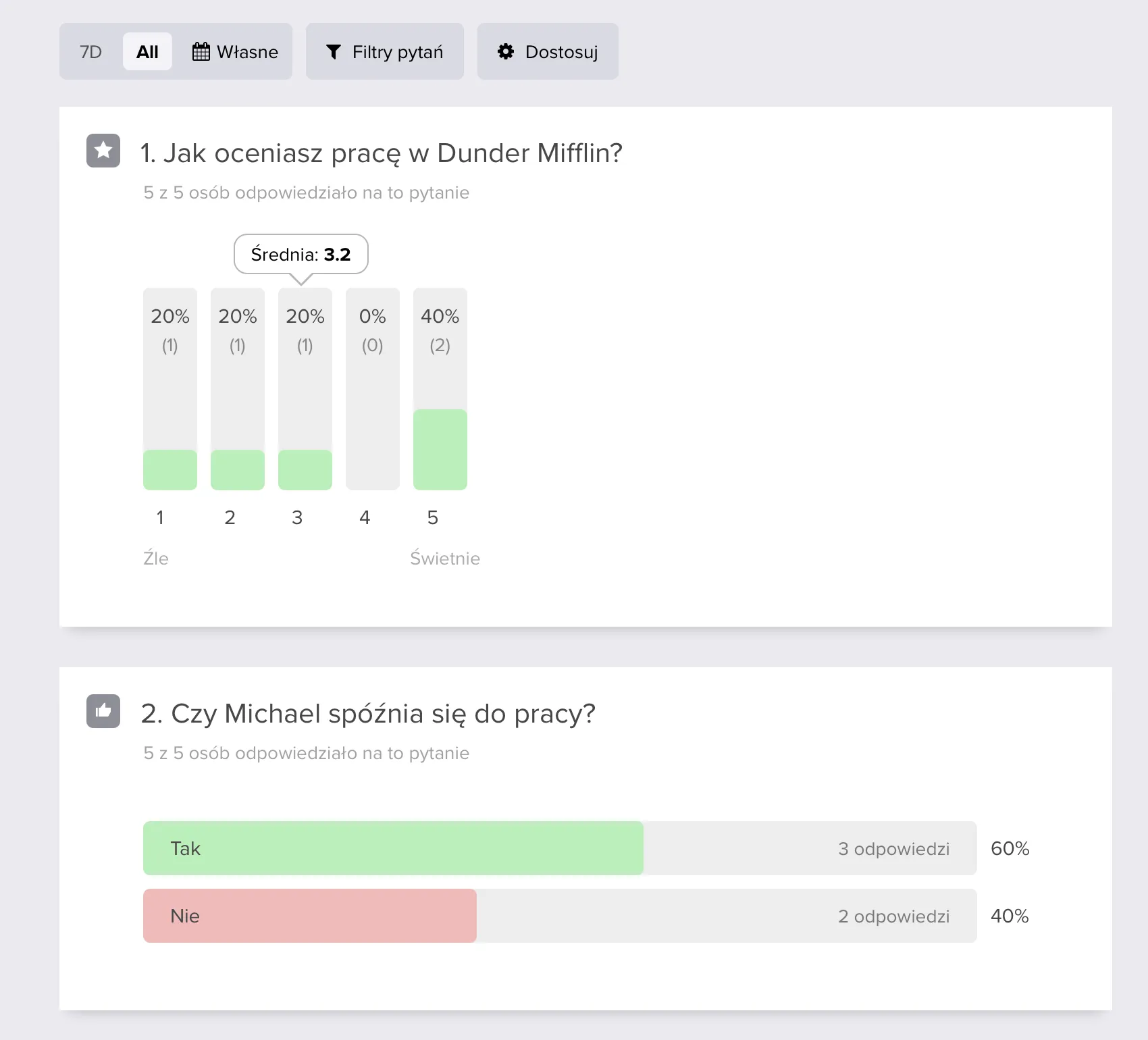
Task: Click the red Nie answer bar
Action: coord(310,916)
